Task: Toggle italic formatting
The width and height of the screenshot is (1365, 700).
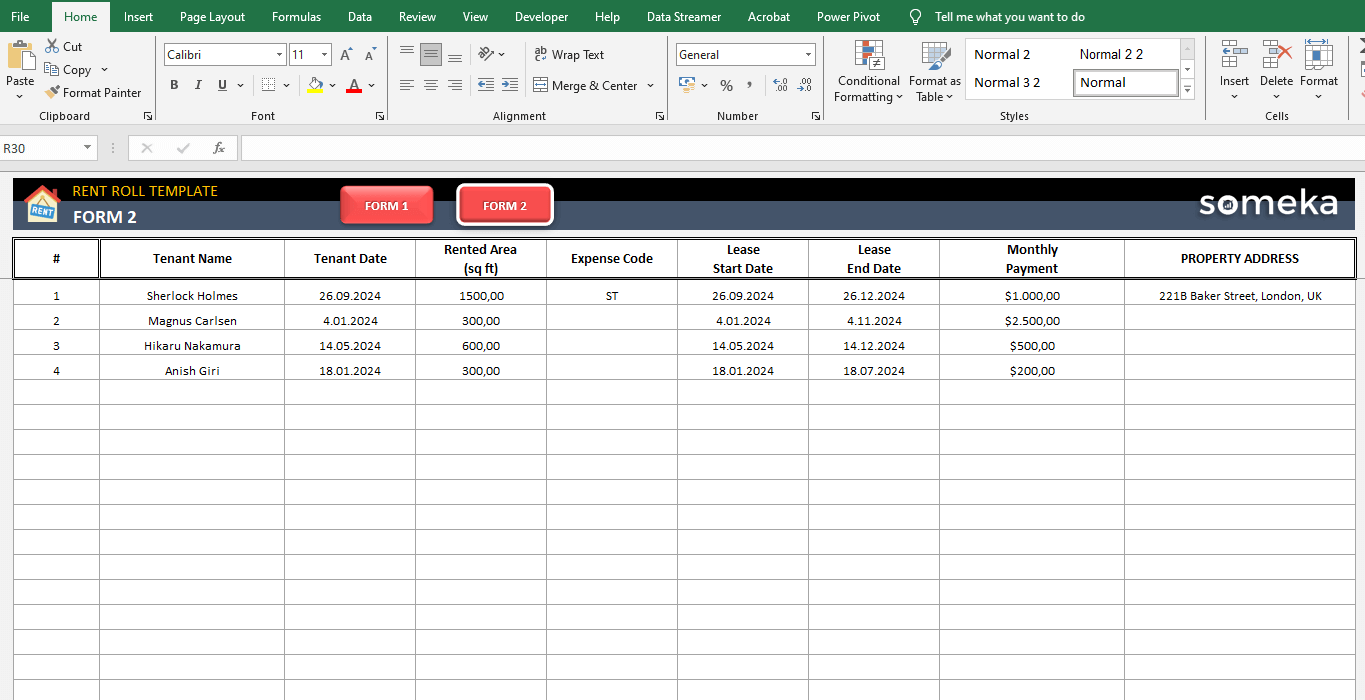Action: tap(197, 85)
